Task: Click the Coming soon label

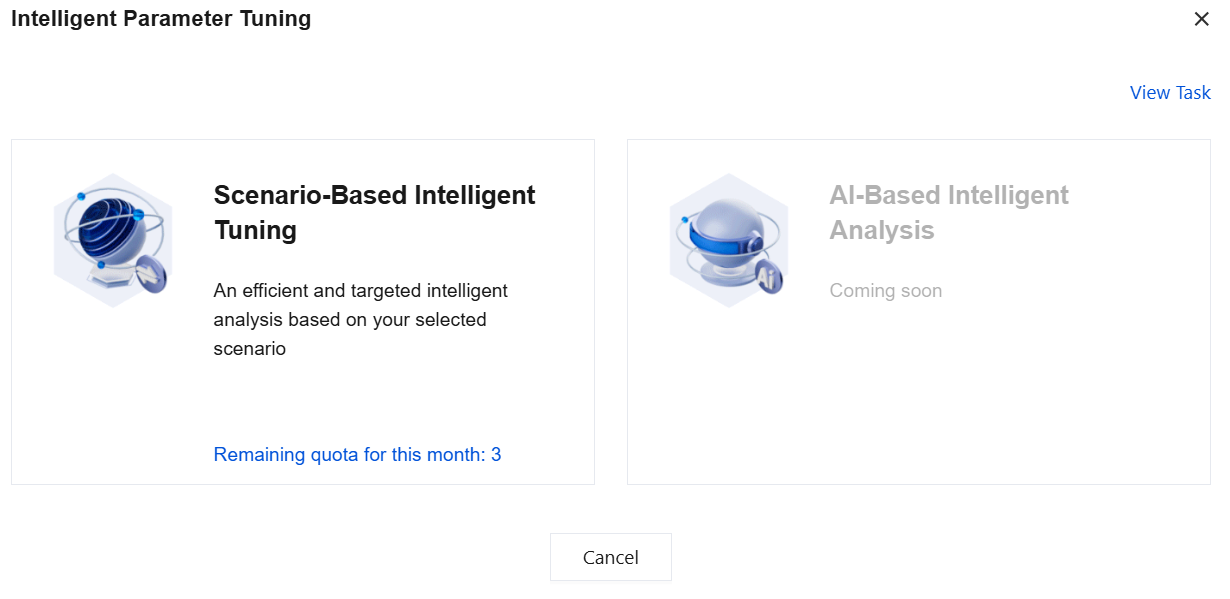Action: click(x=885, y=291)
